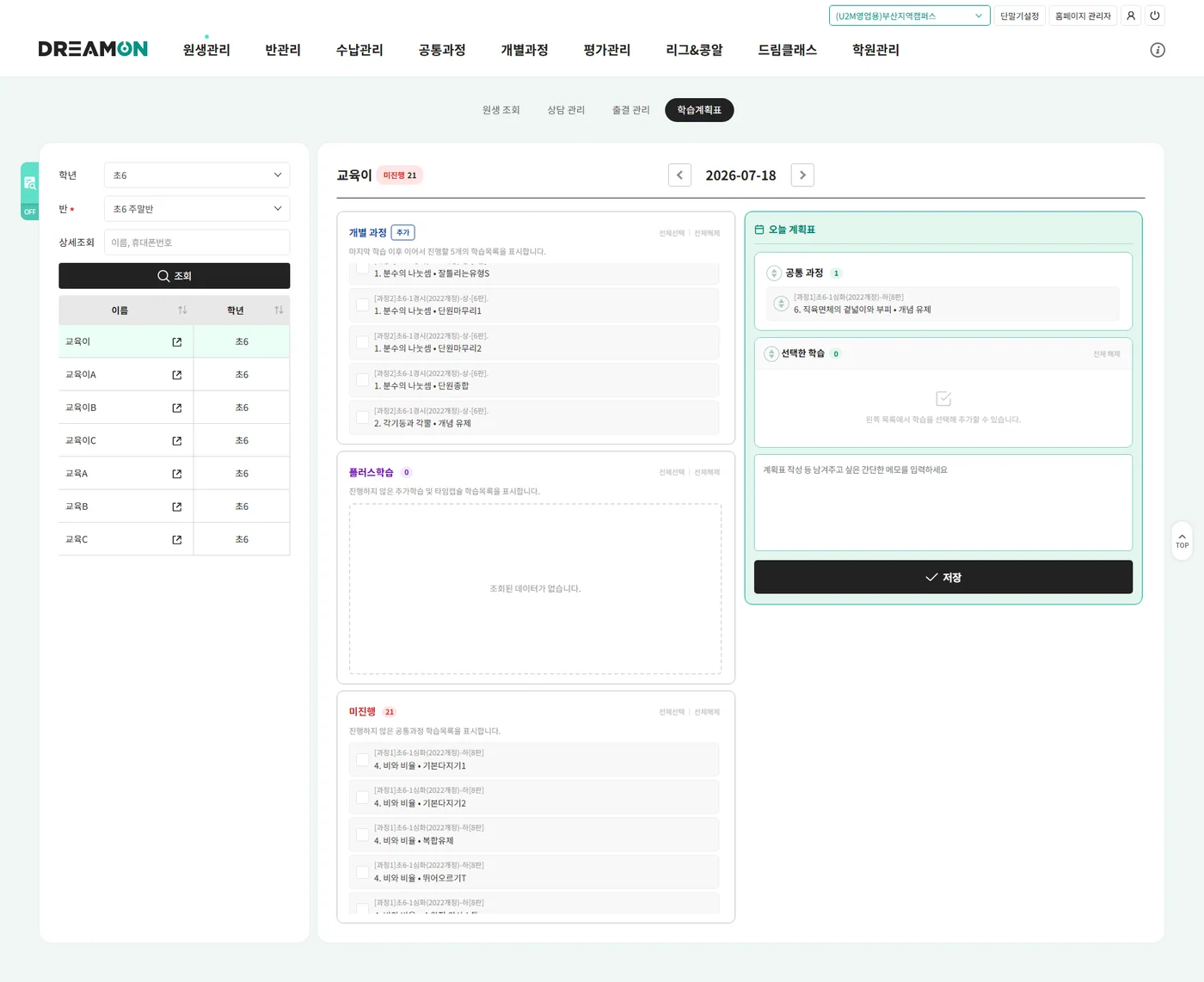The image size is (1204, 982).
Task: Switch to 원생 조회 tab
Action: click(x=501, y=110)
